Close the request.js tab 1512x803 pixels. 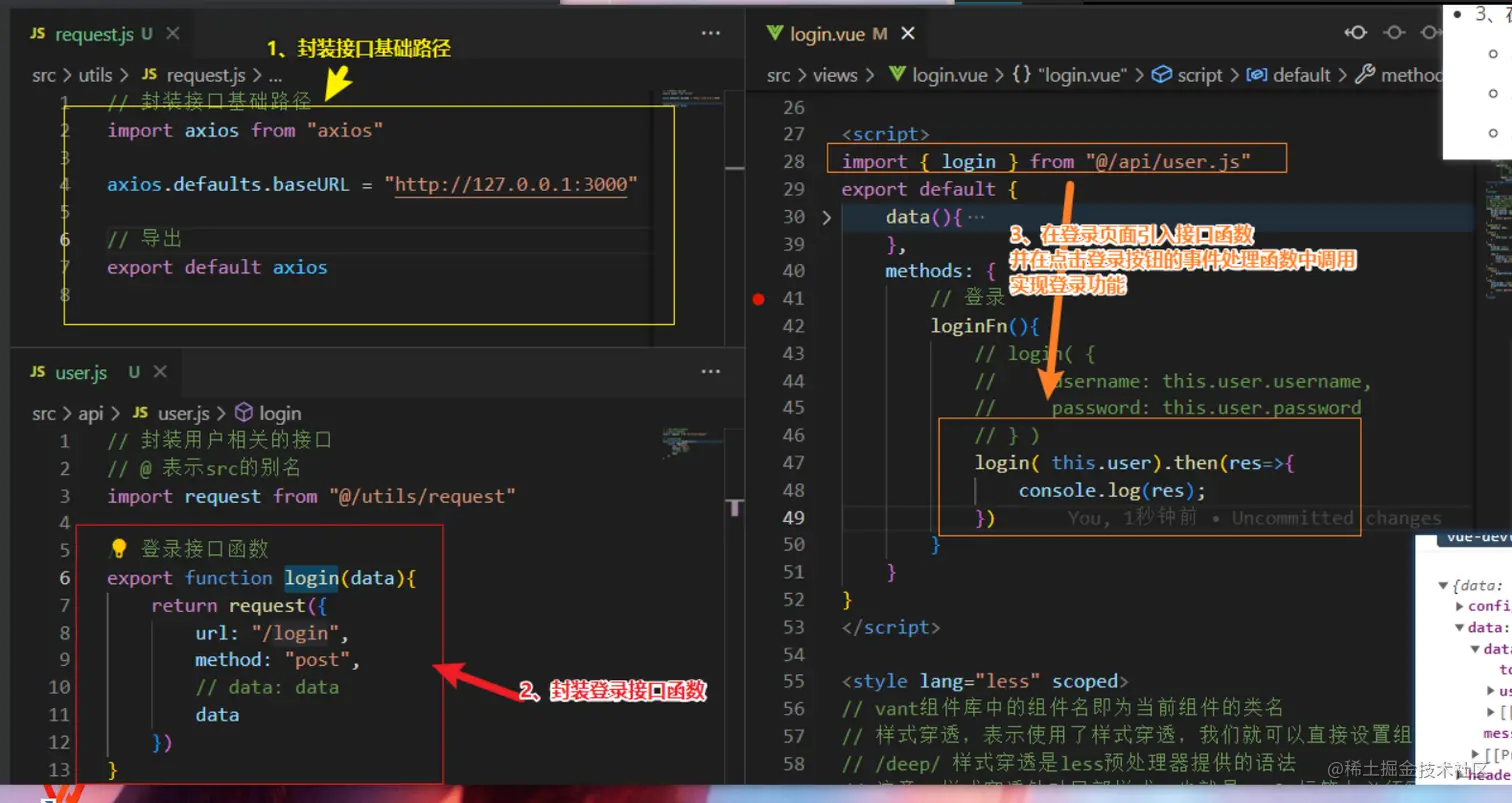click(172, 33)
